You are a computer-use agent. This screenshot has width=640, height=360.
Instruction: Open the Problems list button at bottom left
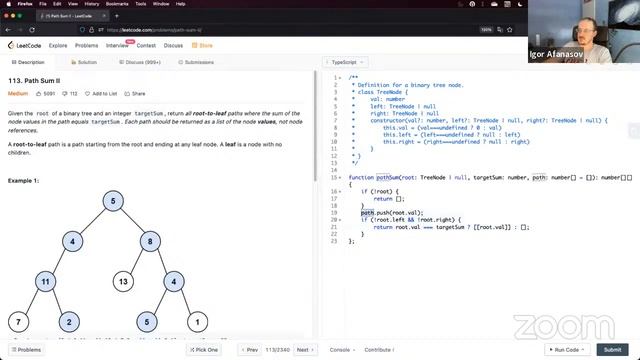27,350
